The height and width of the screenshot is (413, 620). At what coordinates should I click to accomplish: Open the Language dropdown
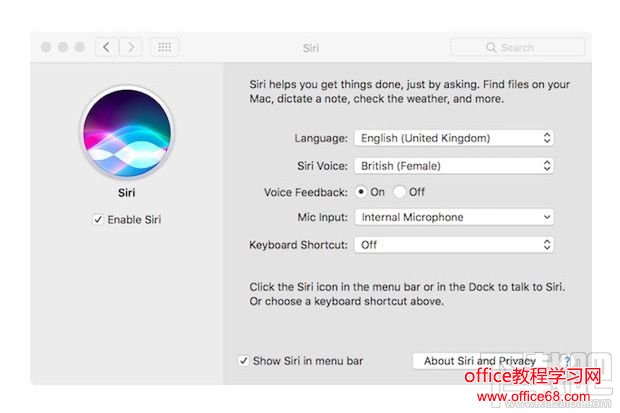(x=454, y=138)
